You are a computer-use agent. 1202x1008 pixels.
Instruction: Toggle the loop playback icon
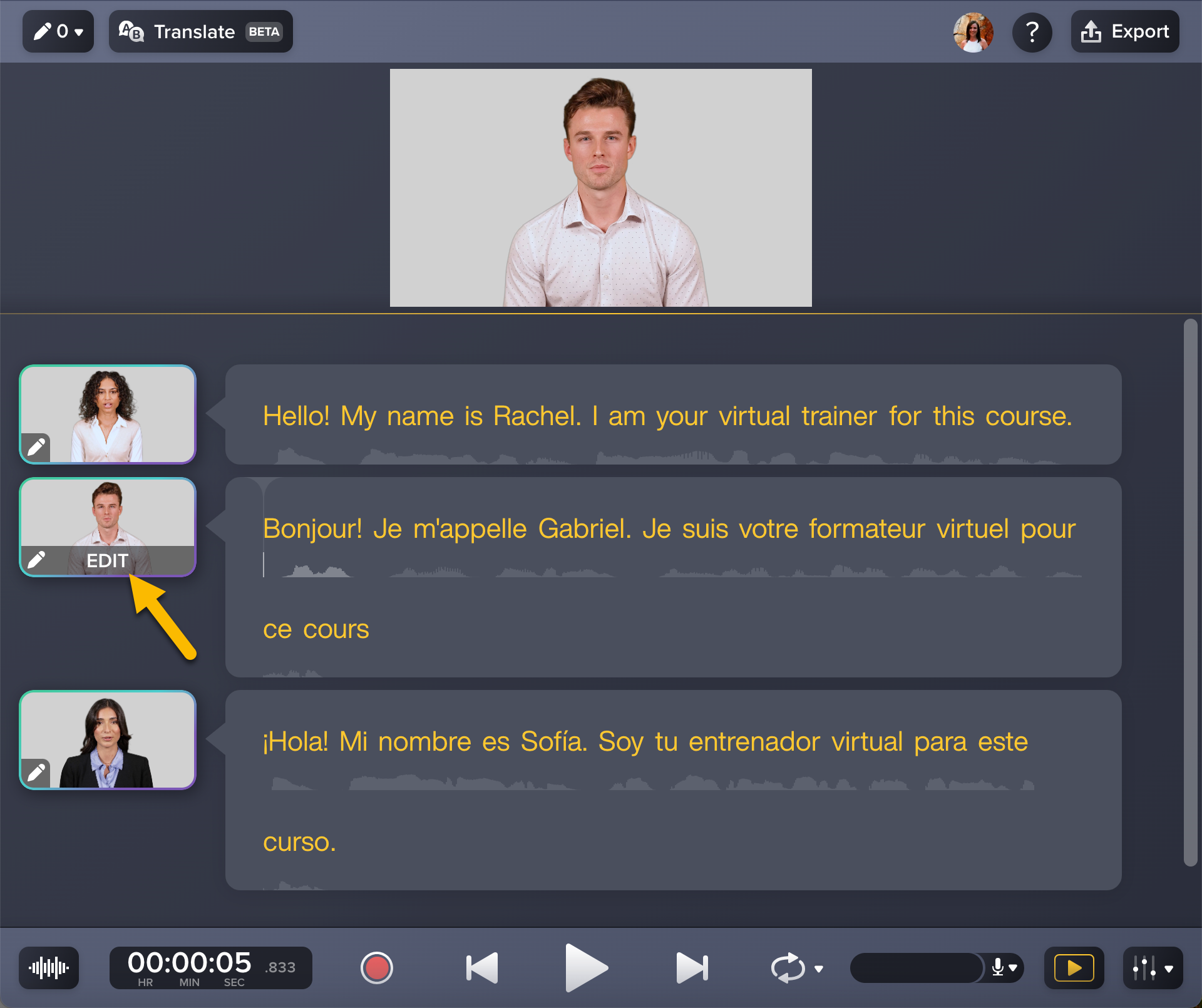[788, 968]
